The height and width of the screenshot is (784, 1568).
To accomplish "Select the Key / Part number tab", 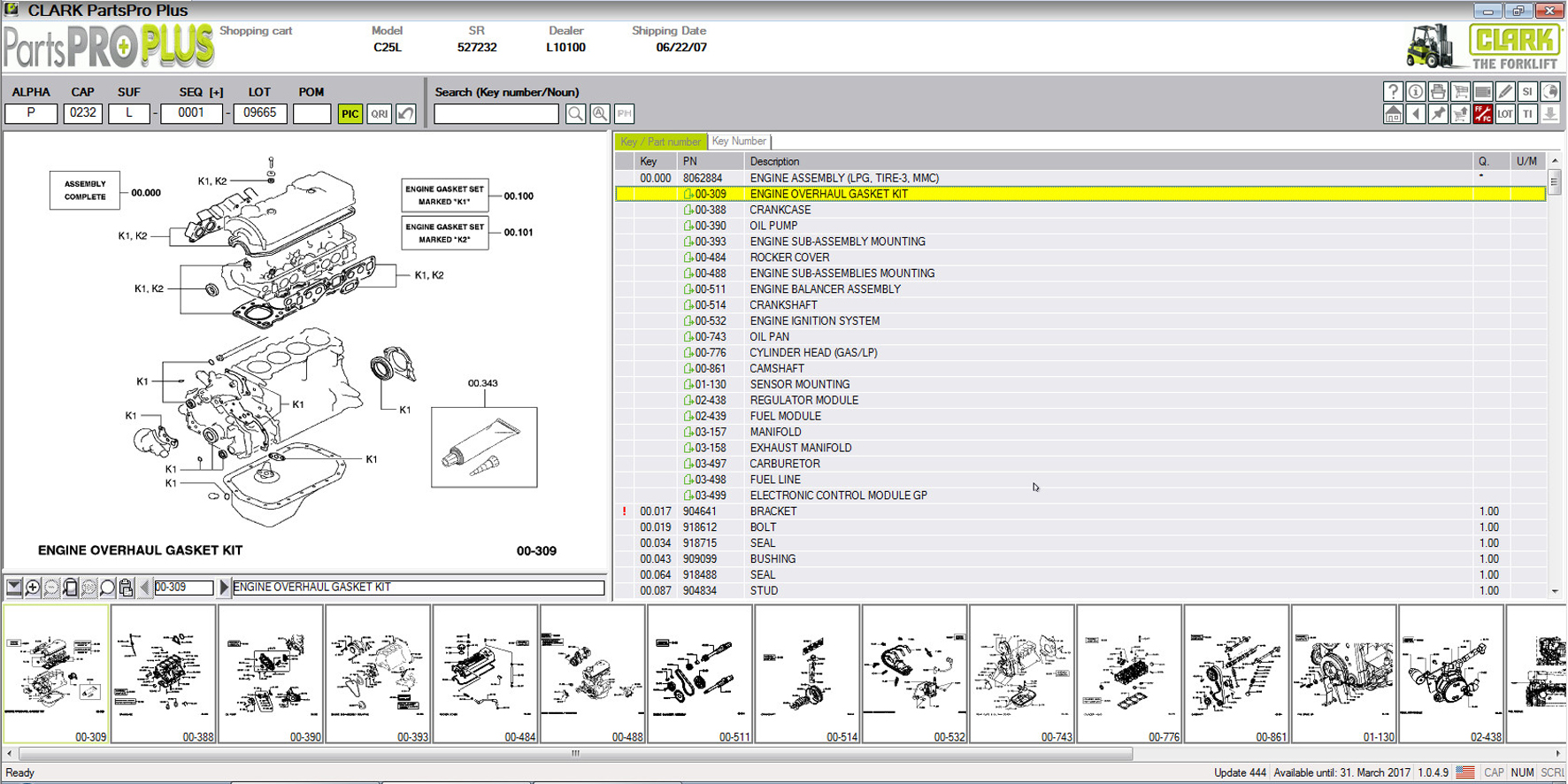I will (660, 142).
